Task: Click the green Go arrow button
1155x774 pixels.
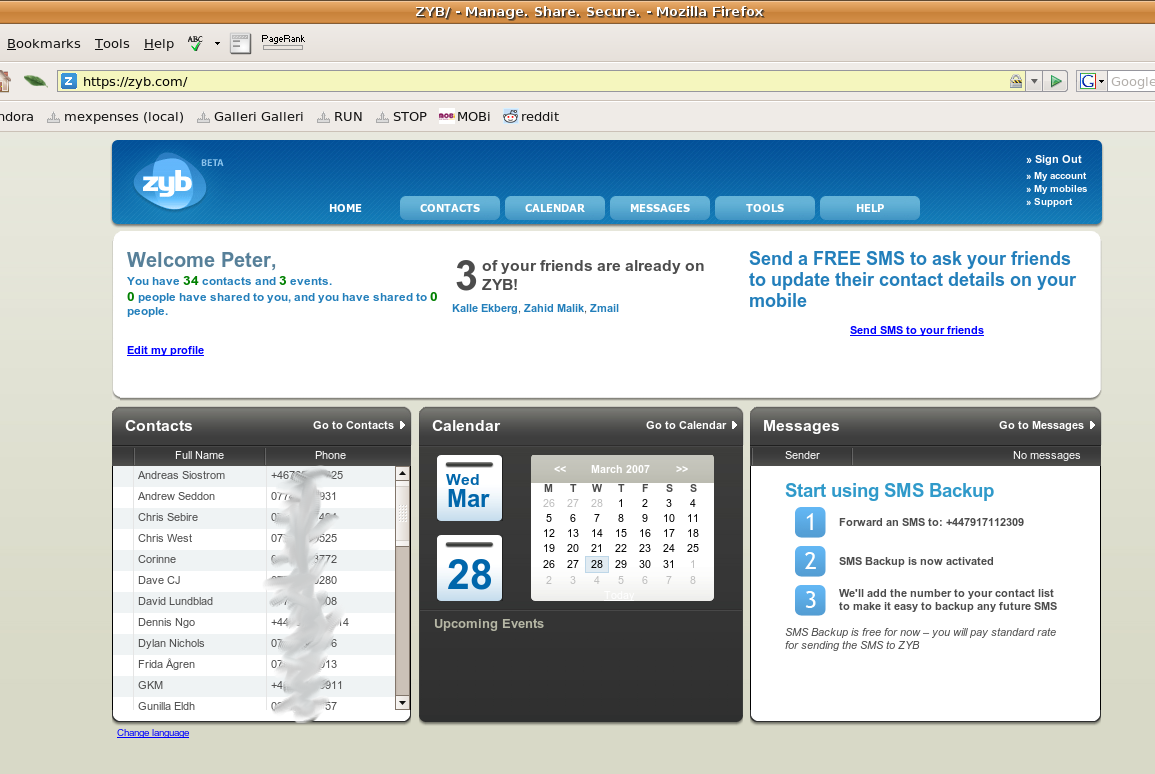Action: point(1056,81)
